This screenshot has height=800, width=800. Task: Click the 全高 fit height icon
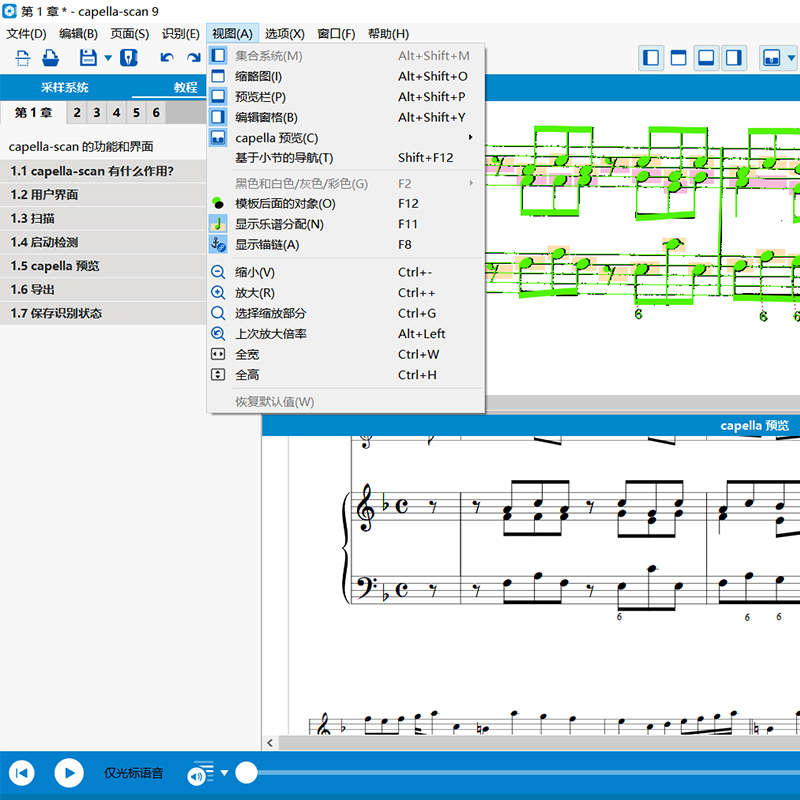218,374
